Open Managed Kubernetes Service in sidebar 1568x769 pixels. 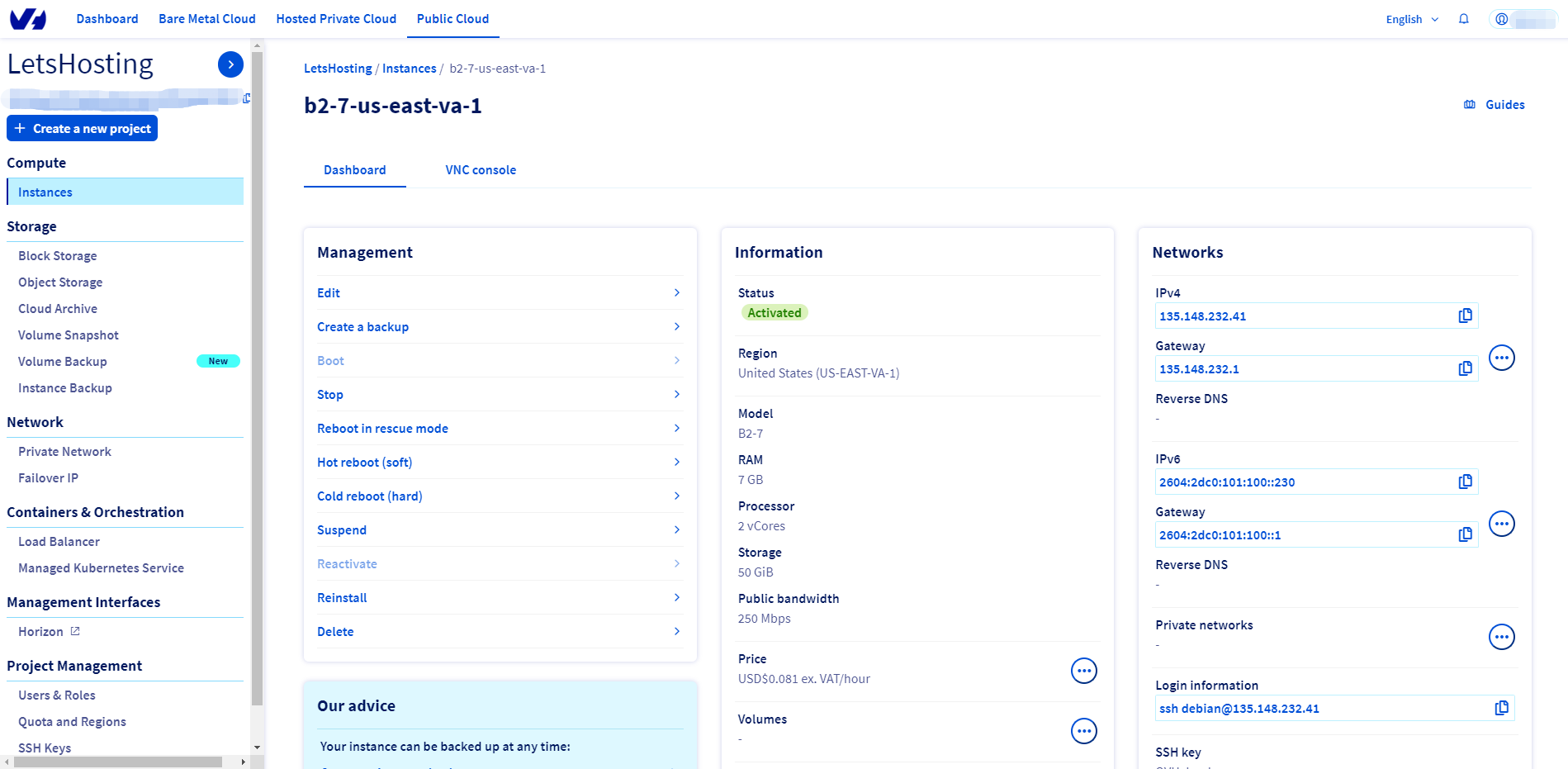point(101,568)
